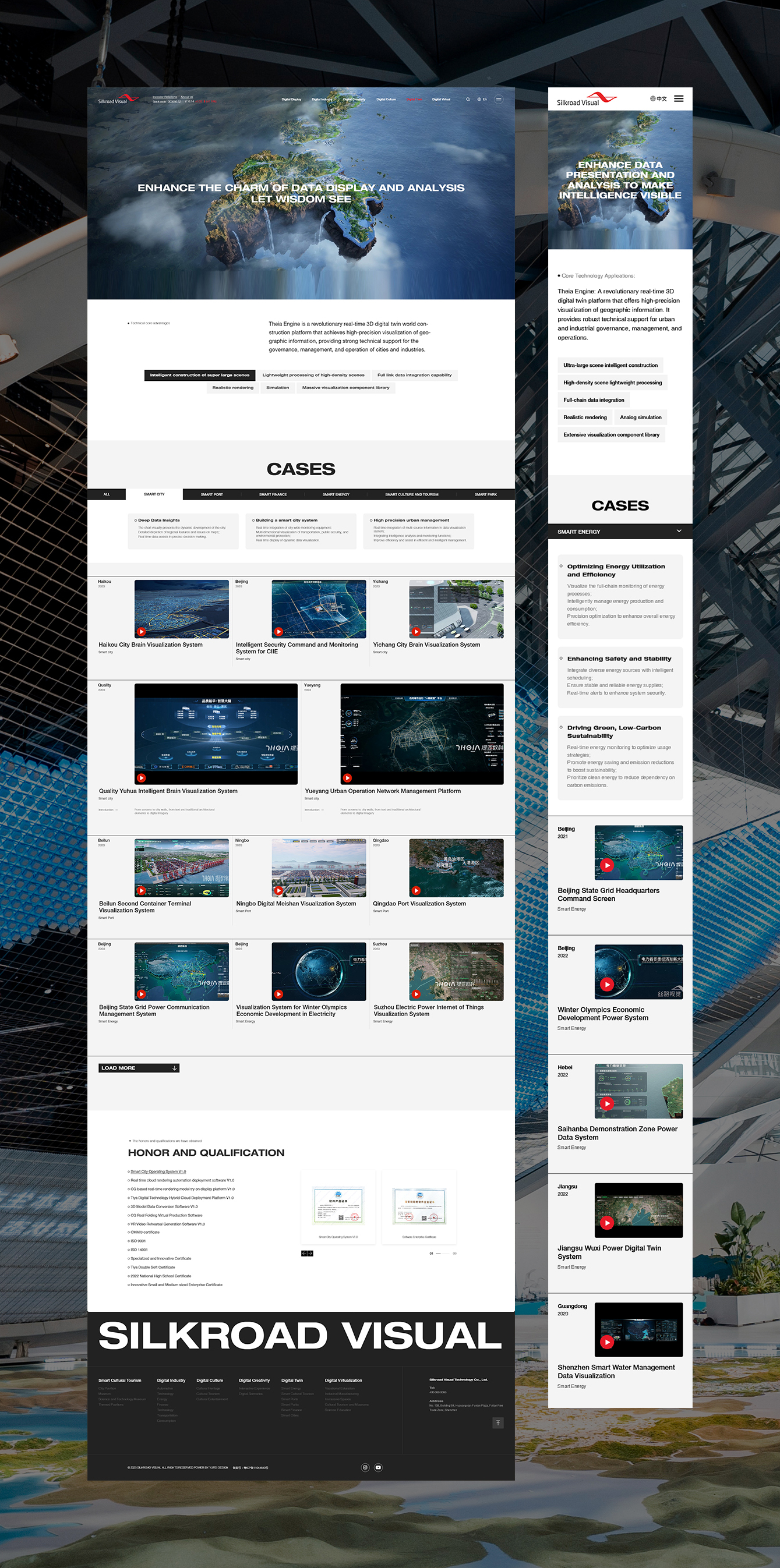This screenshot has height=1568, width=780.
Task: Click the search icon in desktop header
Action: click(468, 99)
